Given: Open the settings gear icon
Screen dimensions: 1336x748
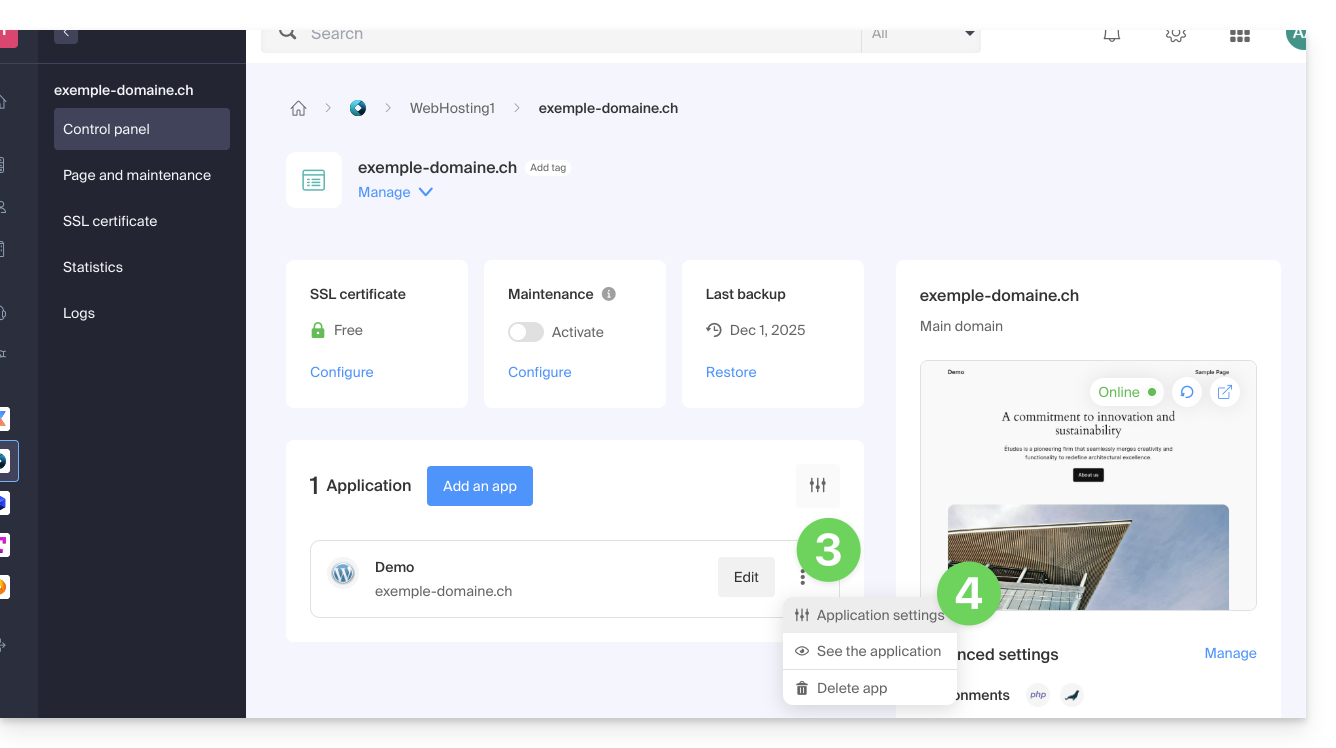Looking at the screenshot, I should pos(1175,35).
